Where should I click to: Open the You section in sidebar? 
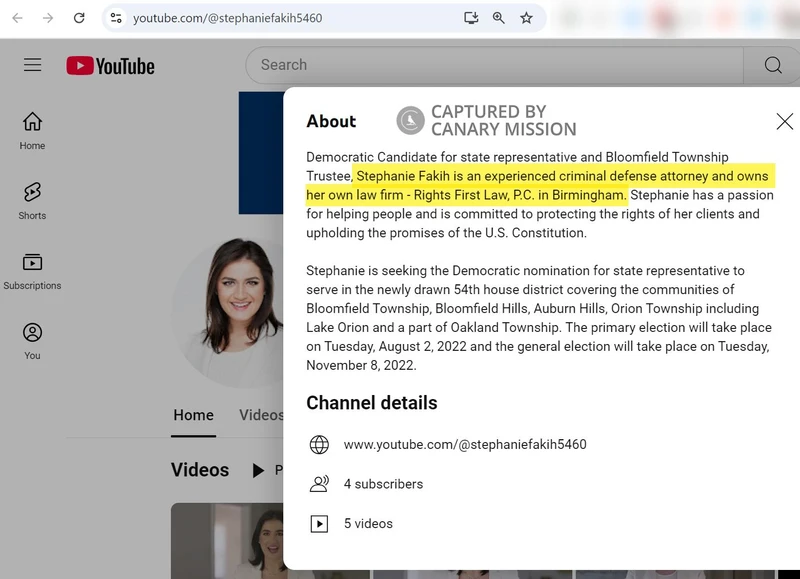[x=32, y=341]
